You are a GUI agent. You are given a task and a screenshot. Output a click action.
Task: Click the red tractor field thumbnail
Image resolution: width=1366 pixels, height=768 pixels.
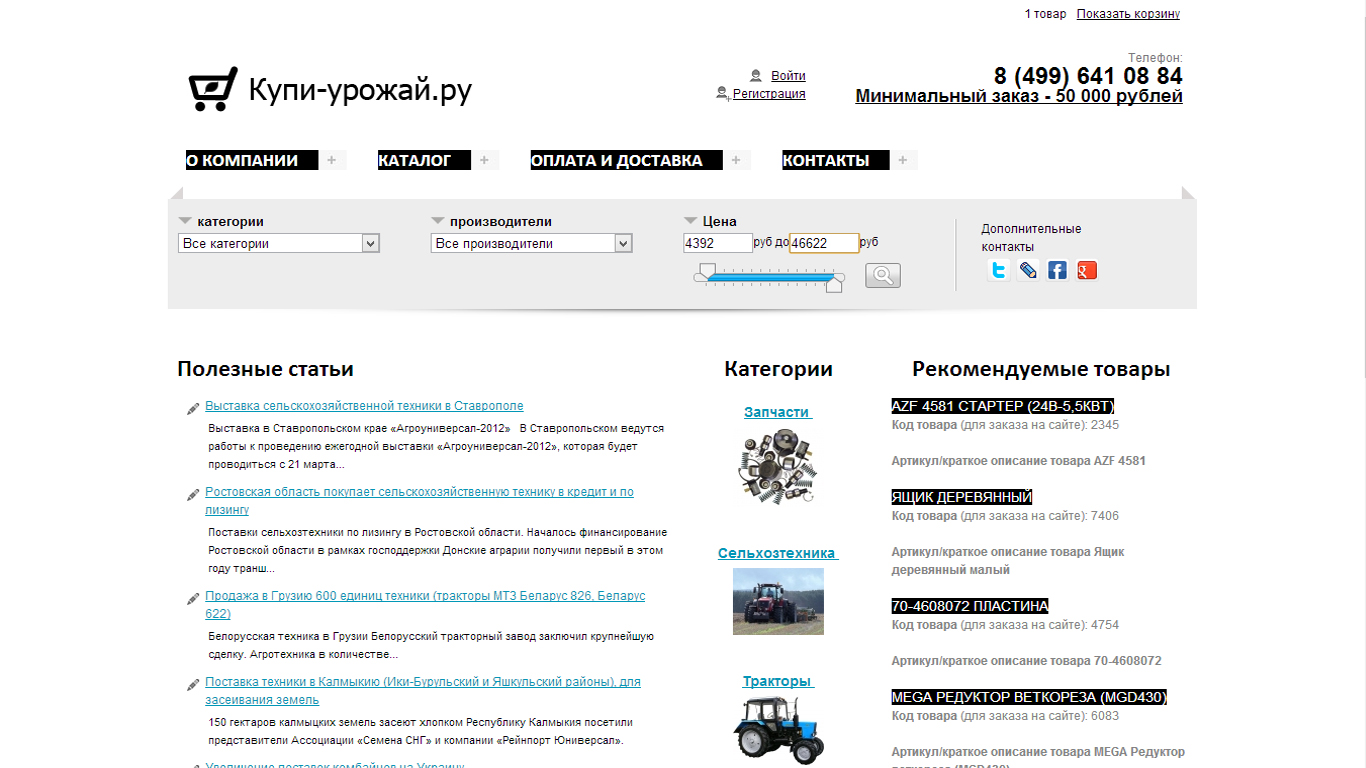coord(778,601)
